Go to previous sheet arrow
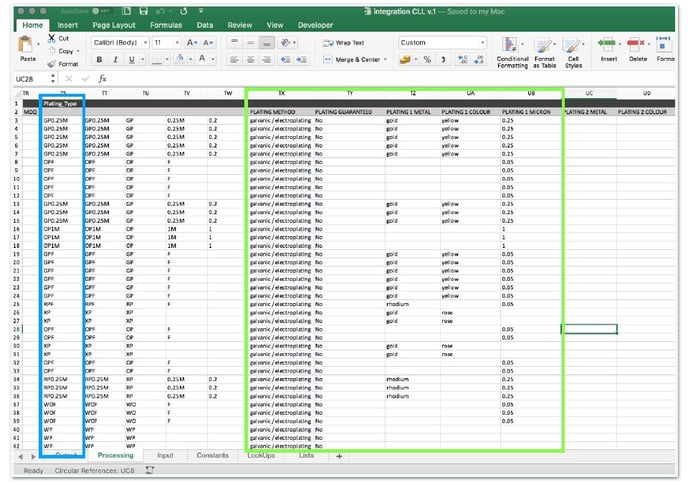This screenshot has width=688, height=485. click(21, 456)
